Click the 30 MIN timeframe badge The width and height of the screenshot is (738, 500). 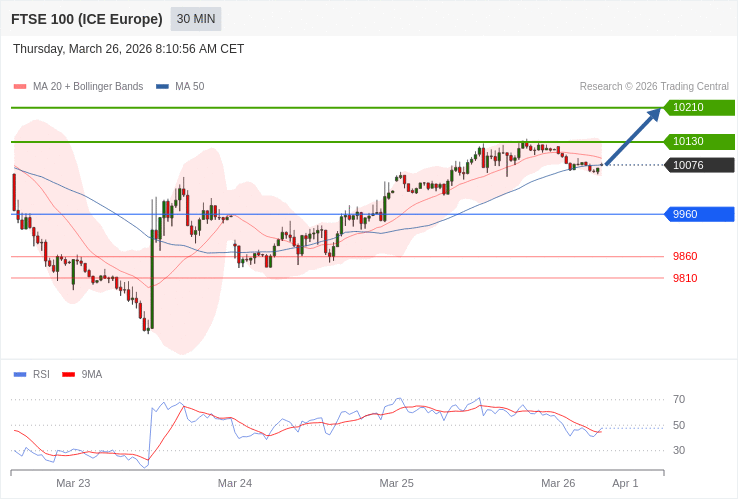coord(196,19)
